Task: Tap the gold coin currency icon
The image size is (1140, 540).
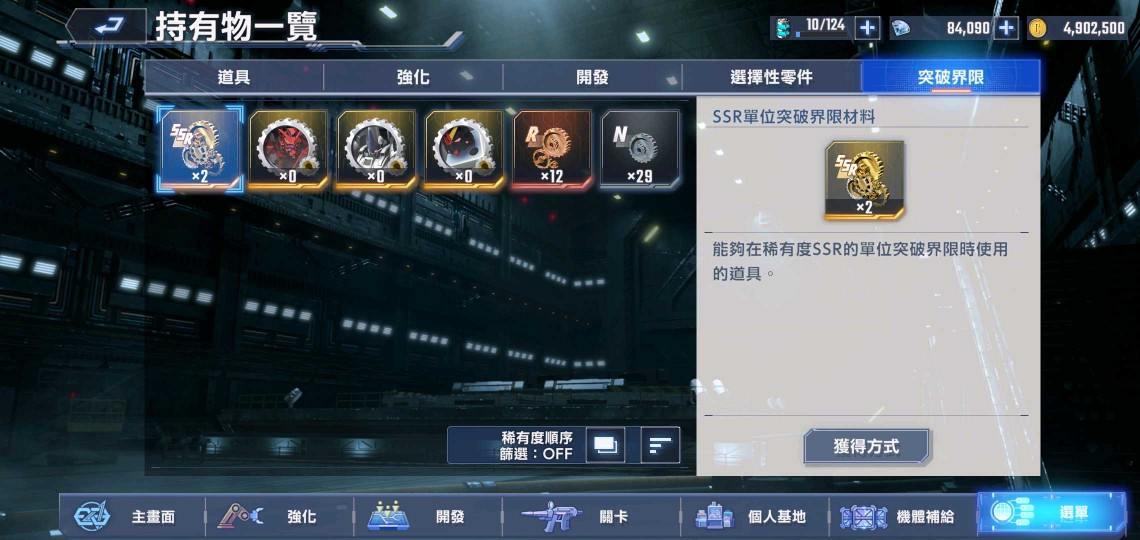Action: [x=1037, y=28]
